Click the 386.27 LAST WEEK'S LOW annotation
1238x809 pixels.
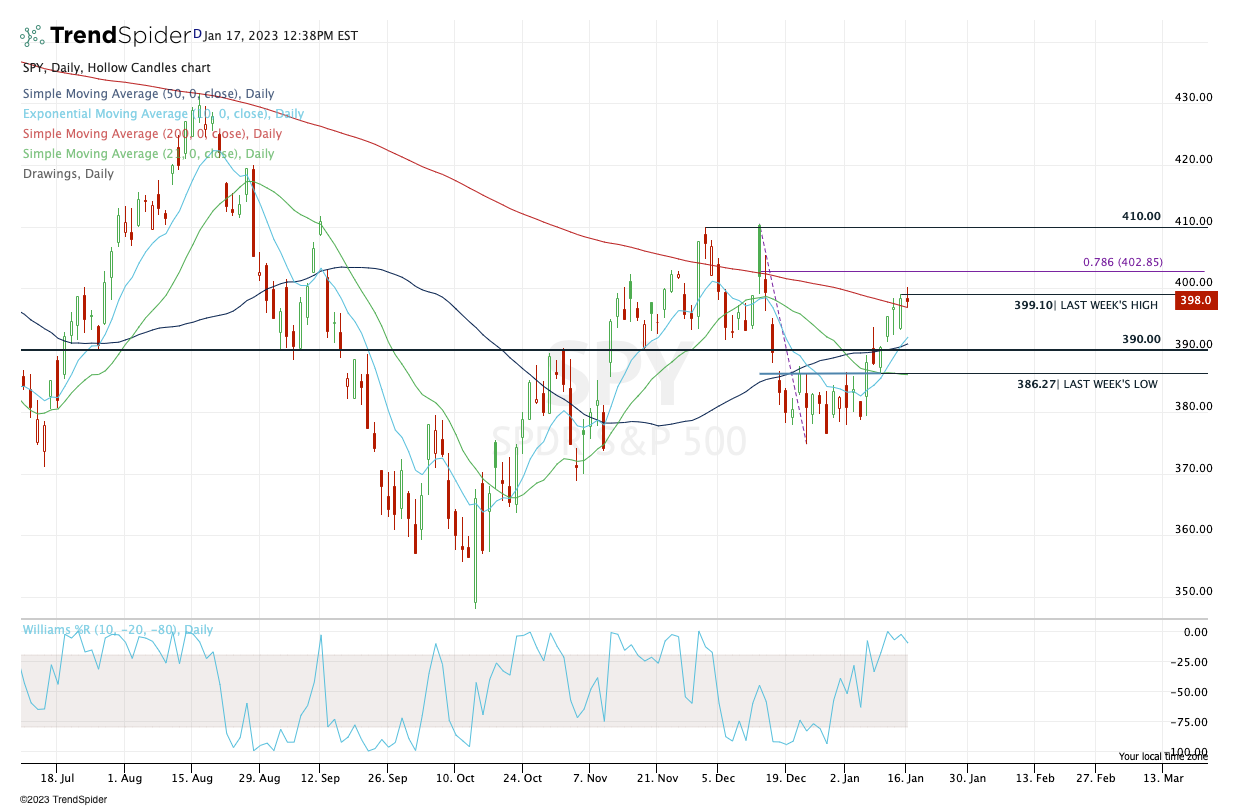tap(1088, 383)
